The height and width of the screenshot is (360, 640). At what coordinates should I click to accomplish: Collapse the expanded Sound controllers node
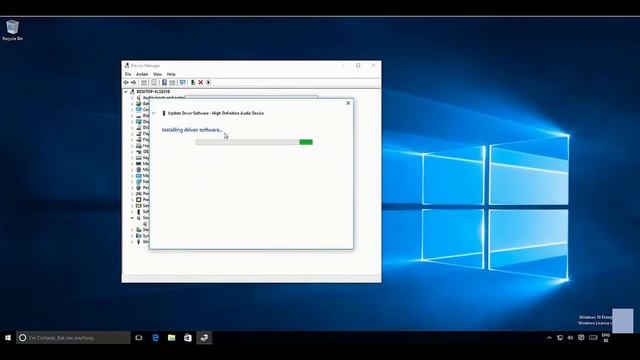pos(132,218)
